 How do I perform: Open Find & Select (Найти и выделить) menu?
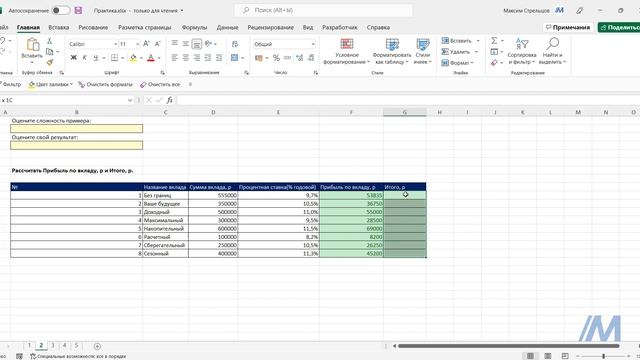[x=553, y=51]
